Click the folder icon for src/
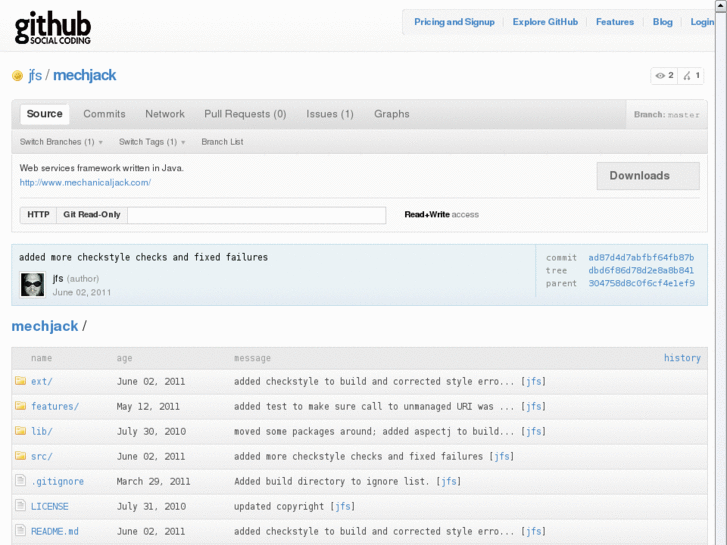This screenshot has height=545, width=727. pyautogui.click(x=20, y=456)
